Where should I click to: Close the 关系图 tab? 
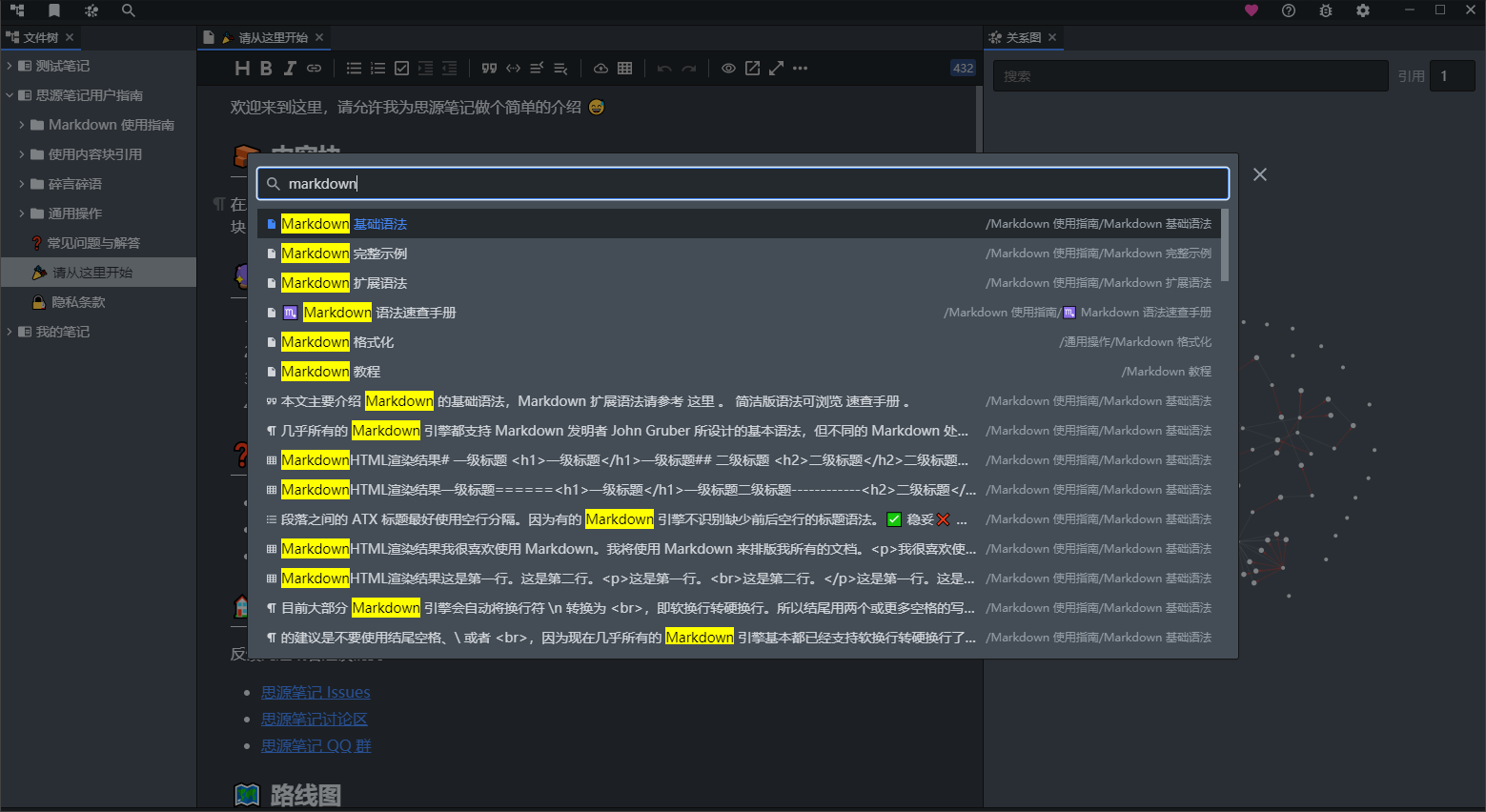tap(1052, 37)
